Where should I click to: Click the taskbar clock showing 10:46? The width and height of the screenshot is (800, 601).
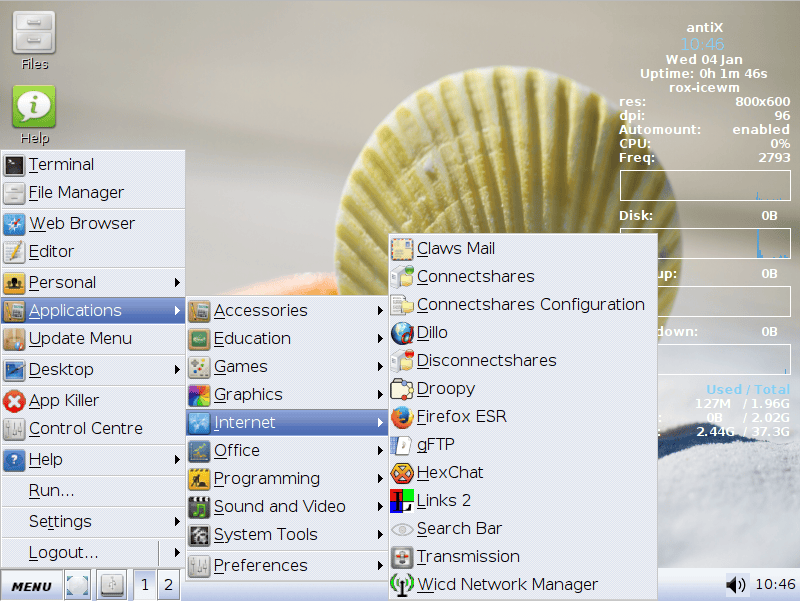tap(775, 585)
